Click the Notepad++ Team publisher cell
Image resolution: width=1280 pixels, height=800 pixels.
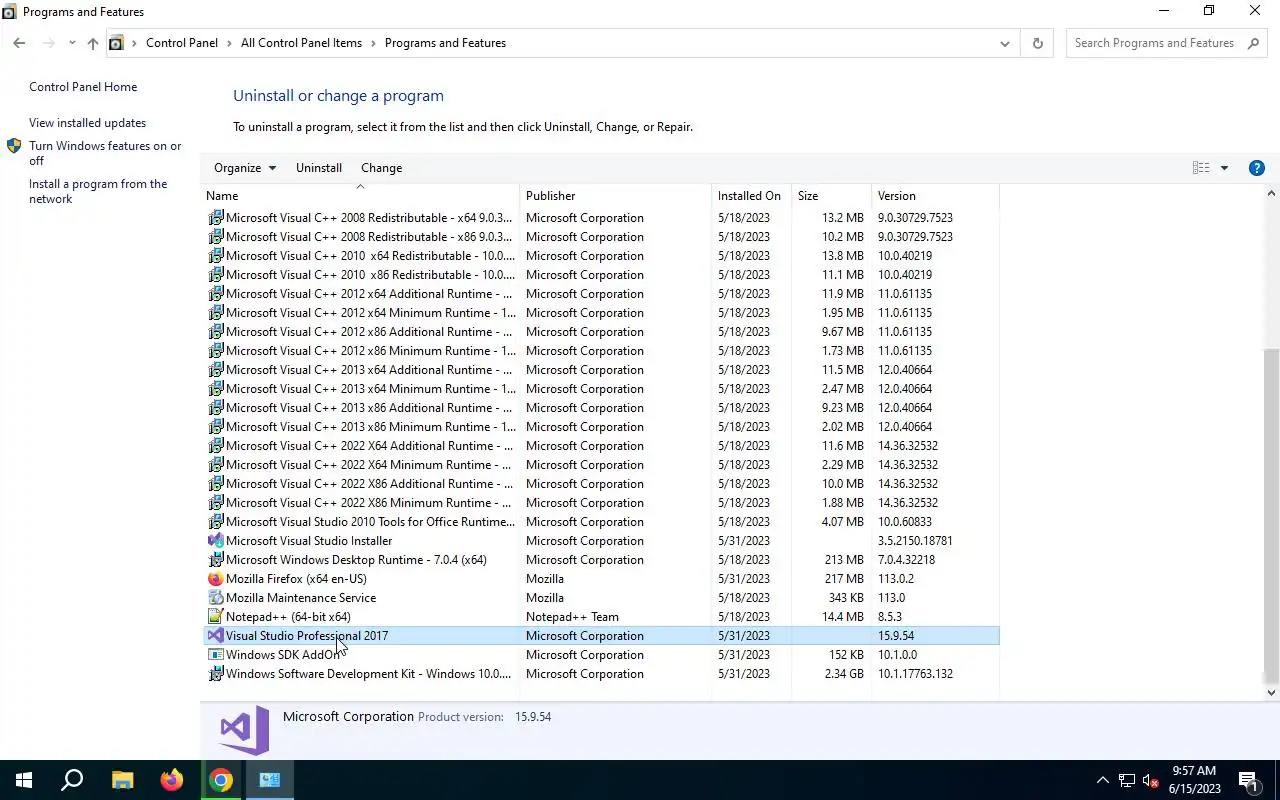coord(572,617)
